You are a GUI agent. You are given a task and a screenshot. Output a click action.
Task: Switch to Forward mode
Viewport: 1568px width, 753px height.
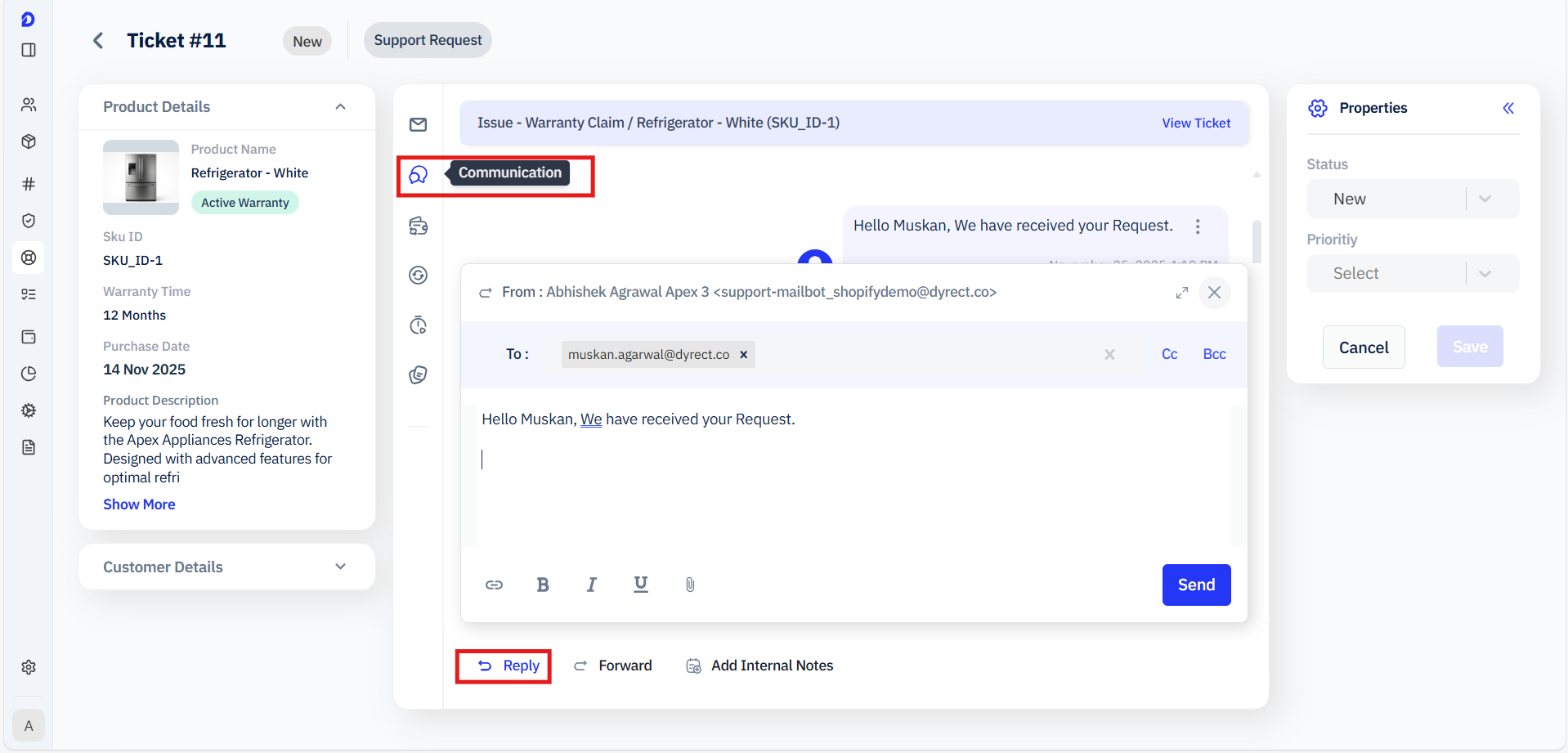tap(613, 666)
